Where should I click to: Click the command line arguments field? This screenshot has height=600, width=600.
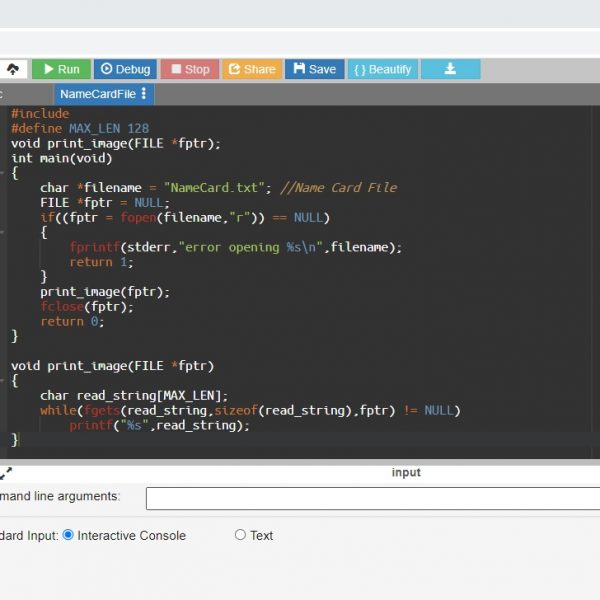click(370, 498)
